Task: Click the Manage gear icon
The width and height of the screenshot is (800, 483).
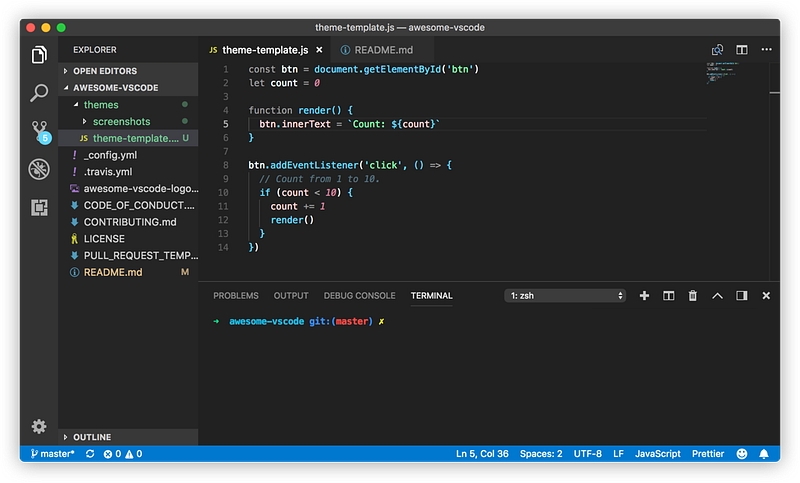Action: click(x=39, y=426)
